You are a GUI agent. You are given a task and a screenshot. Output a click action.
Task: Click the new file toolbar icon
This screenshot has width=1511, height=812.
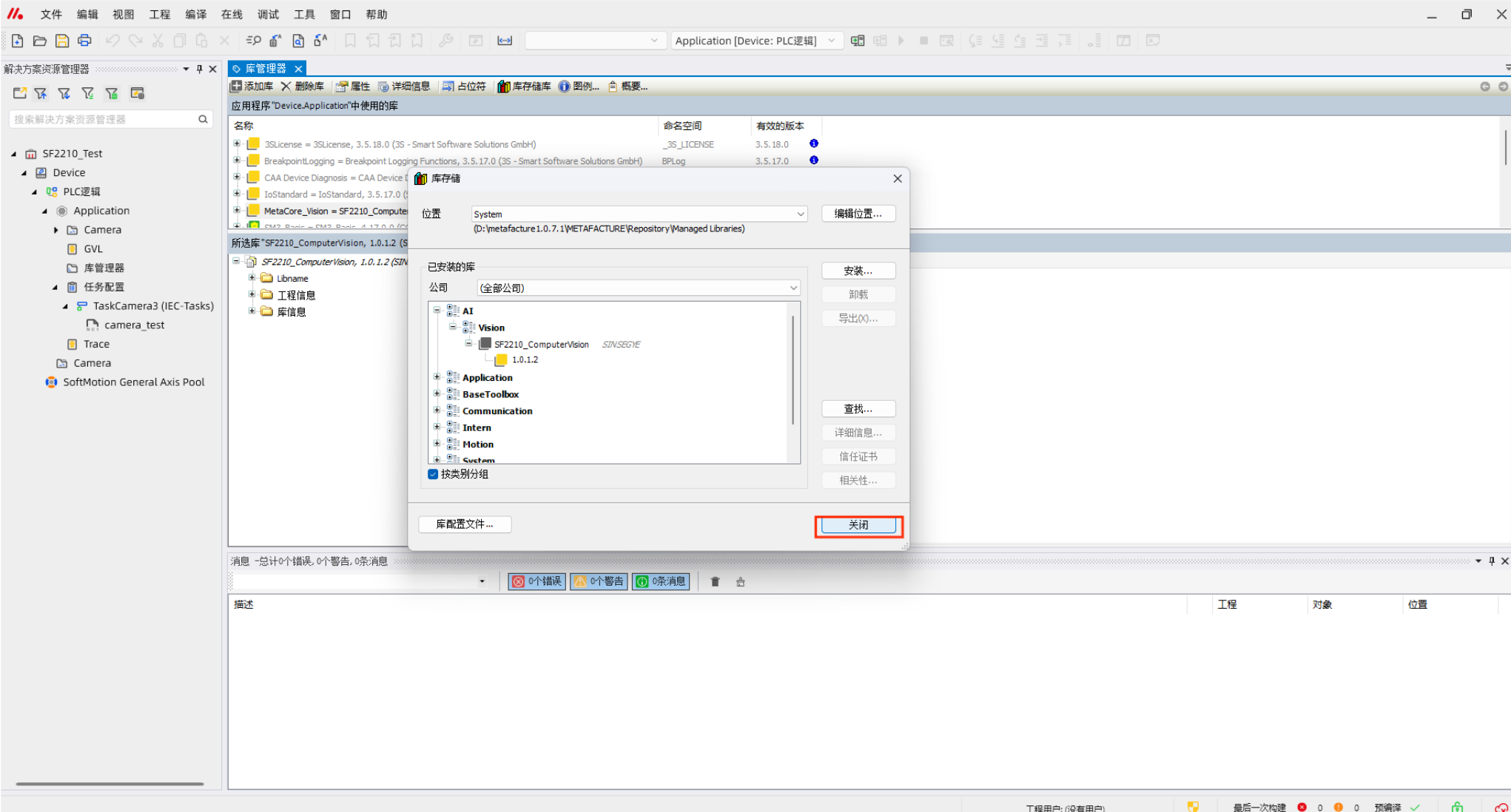click(17, 41)
